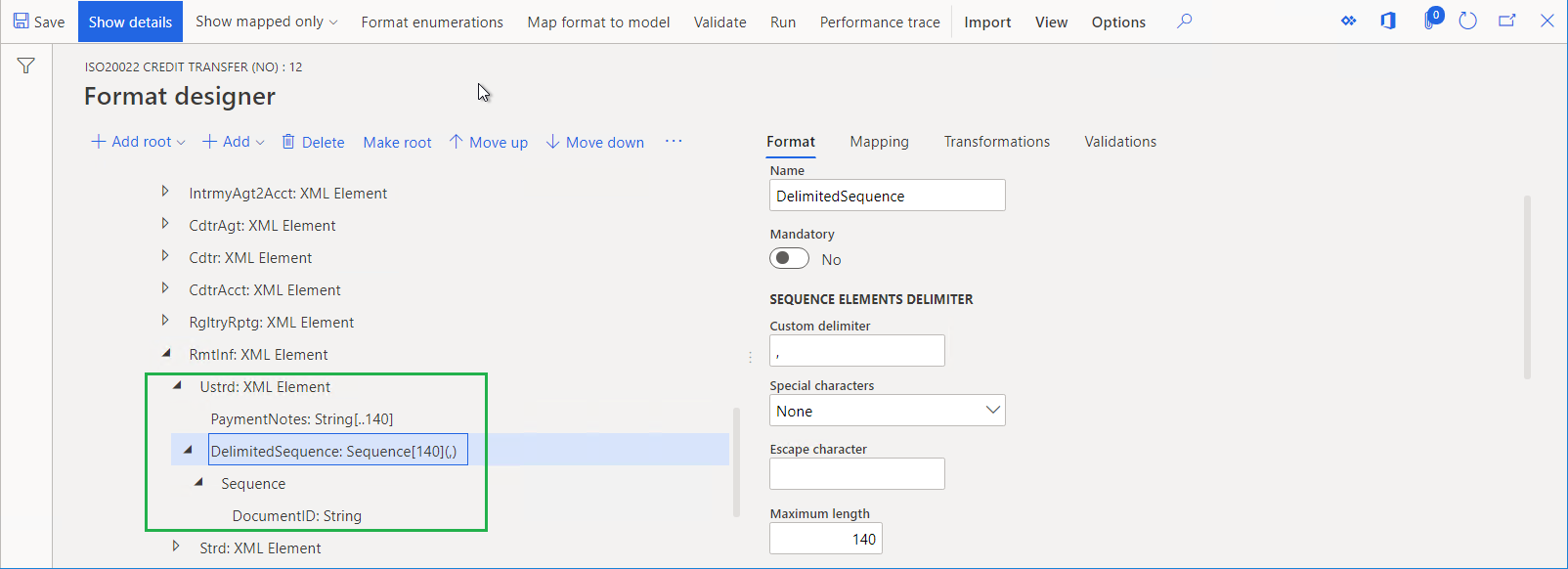Screen dimensions: 1568x569
Task: Open the Office app icon
Action: 1388,21
